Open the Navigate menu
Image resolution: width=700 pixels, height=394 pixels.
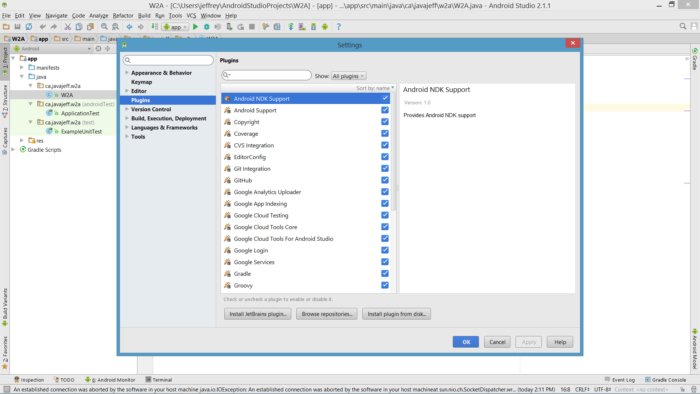pos(56,15)
